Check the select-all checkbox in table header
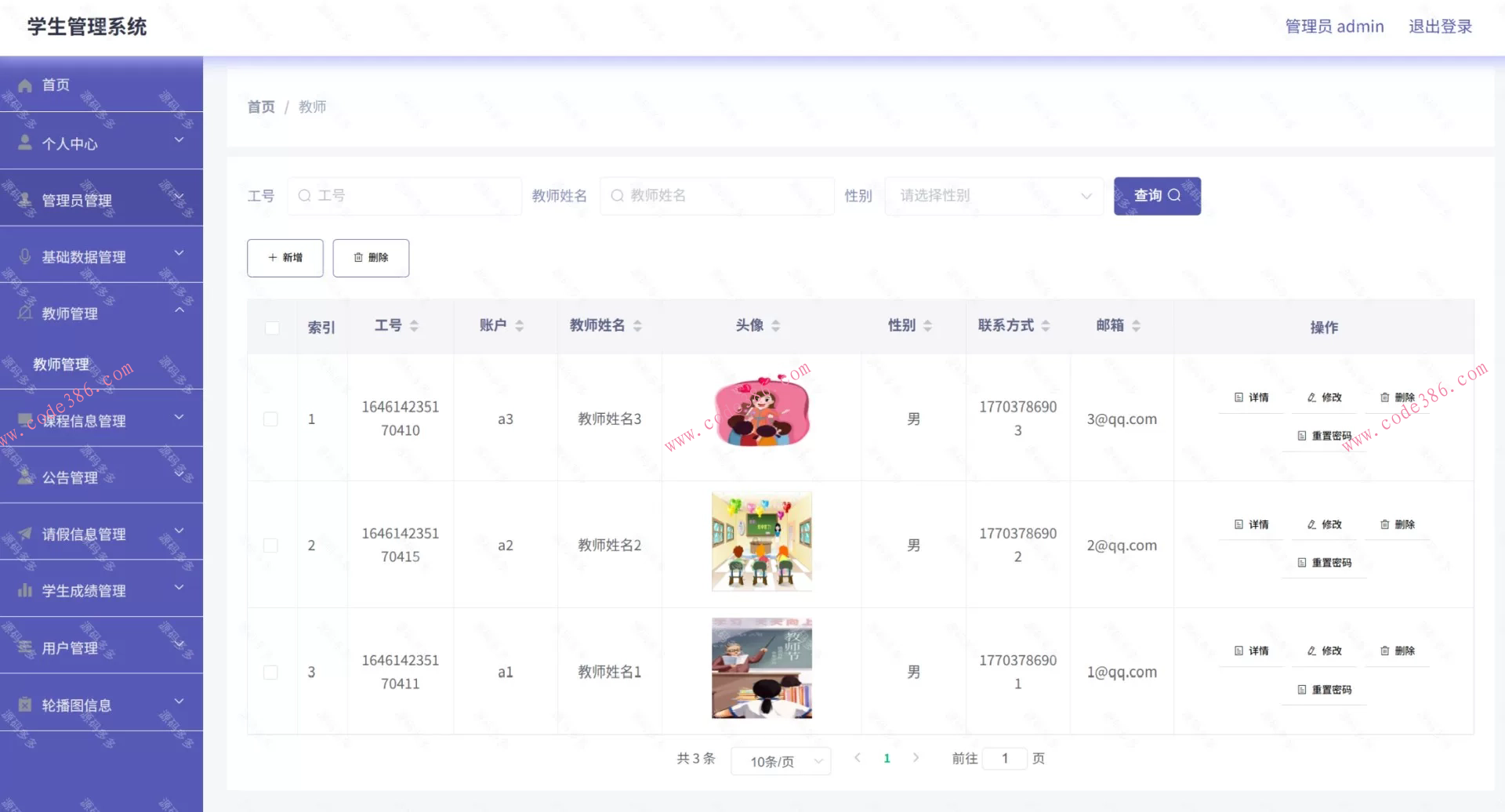Image resolution: width=1505 pixels, height=812 pixels. [x=272, y=327]
